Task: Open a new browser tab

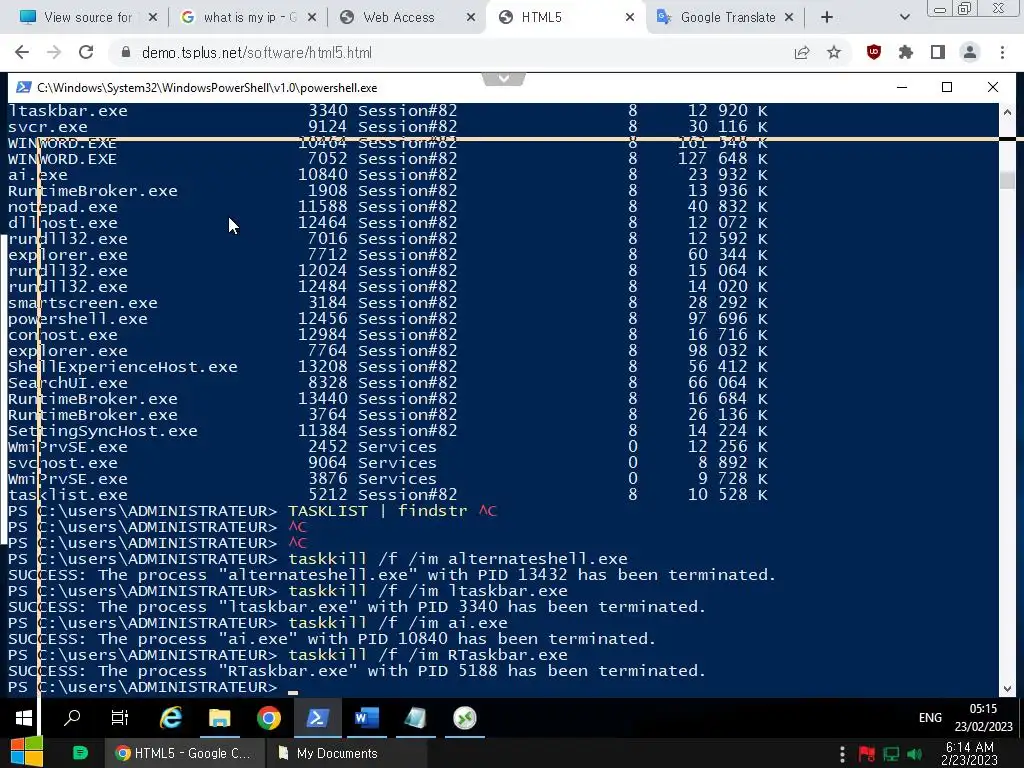Action: (x=827, y=18)
